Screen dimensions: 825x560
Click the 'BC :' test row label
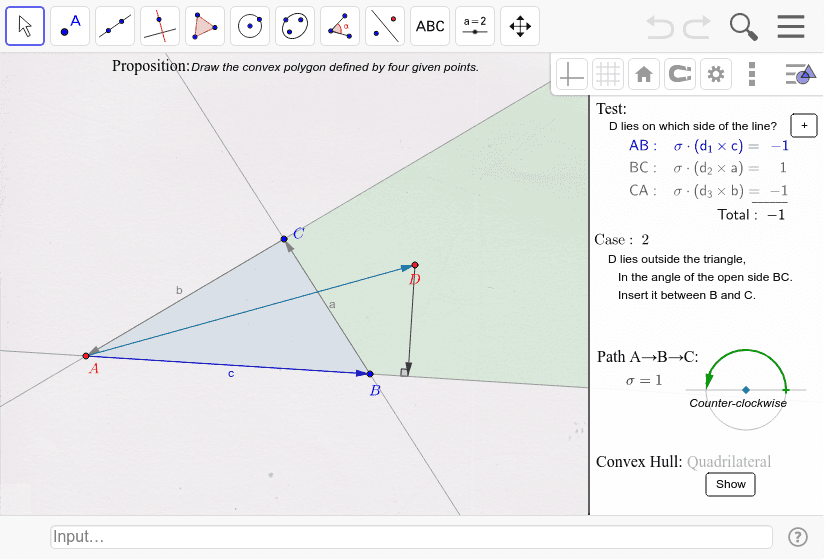tap(642, 168)
